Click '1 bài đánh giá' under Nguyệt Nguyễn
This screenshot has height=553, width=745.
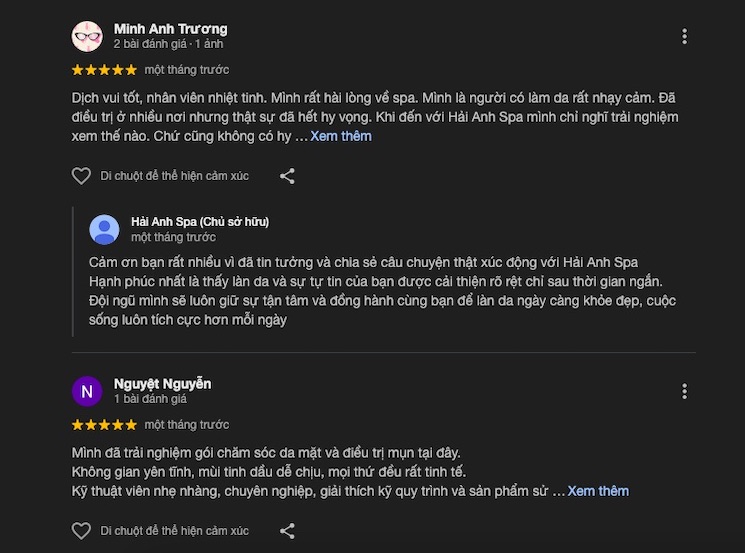pyautogui.click(x=150, y=399)
